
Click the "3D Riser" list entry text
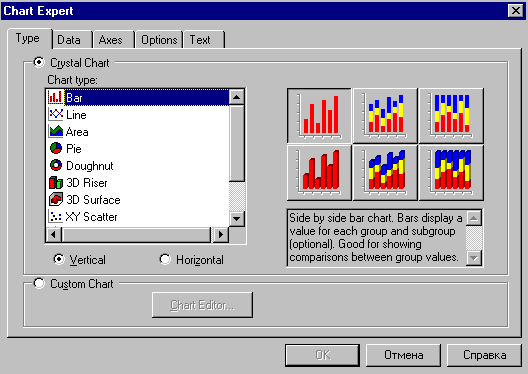point(87,182)
